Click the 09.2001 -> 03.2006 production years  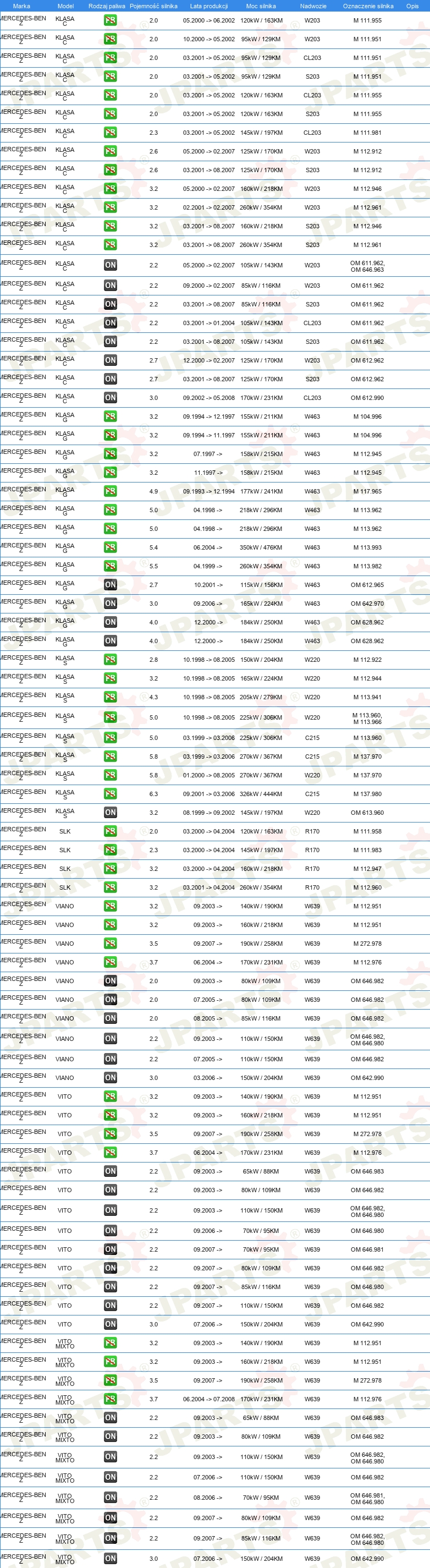208,794
